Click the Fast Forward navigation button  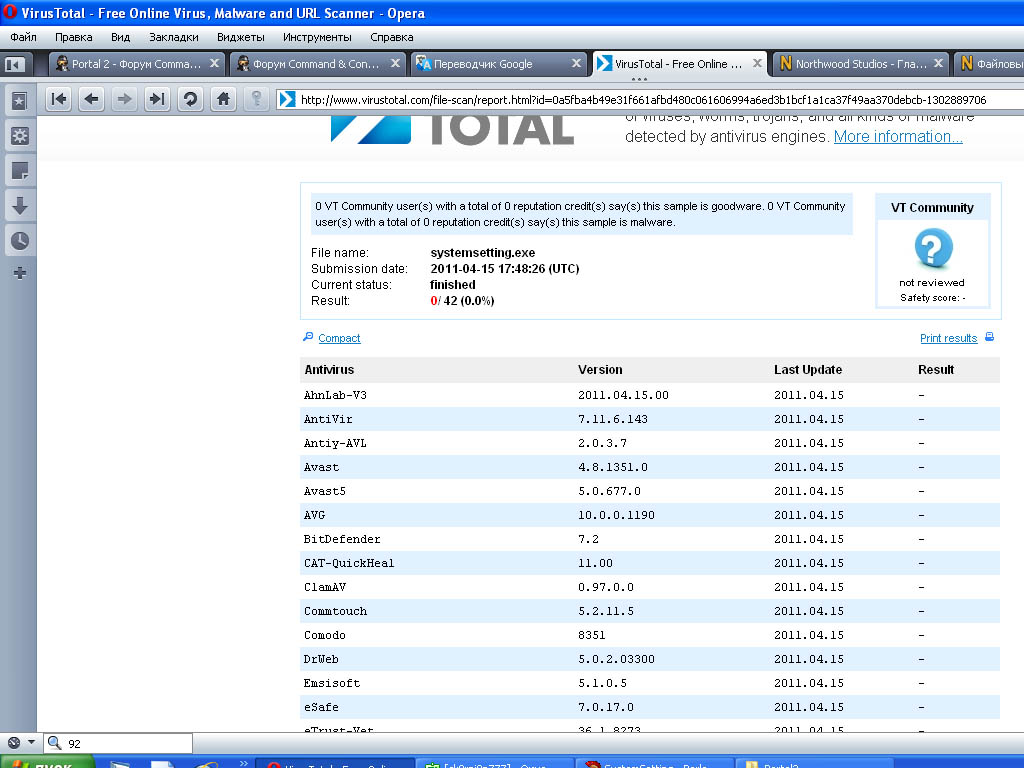pos(157,99)
